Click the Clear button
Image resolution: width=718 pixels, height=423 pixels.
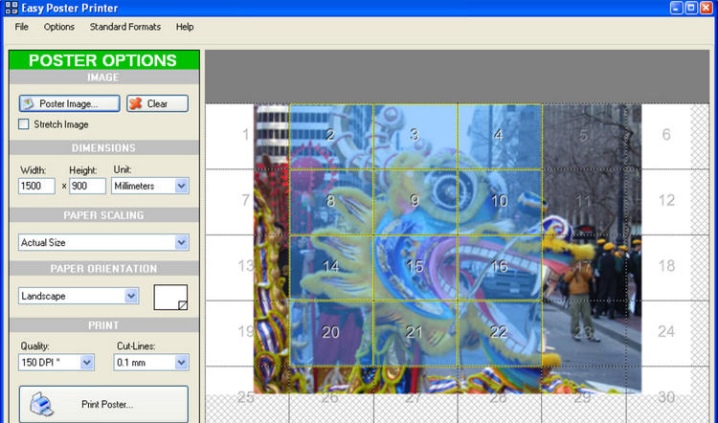click(158, 103)
